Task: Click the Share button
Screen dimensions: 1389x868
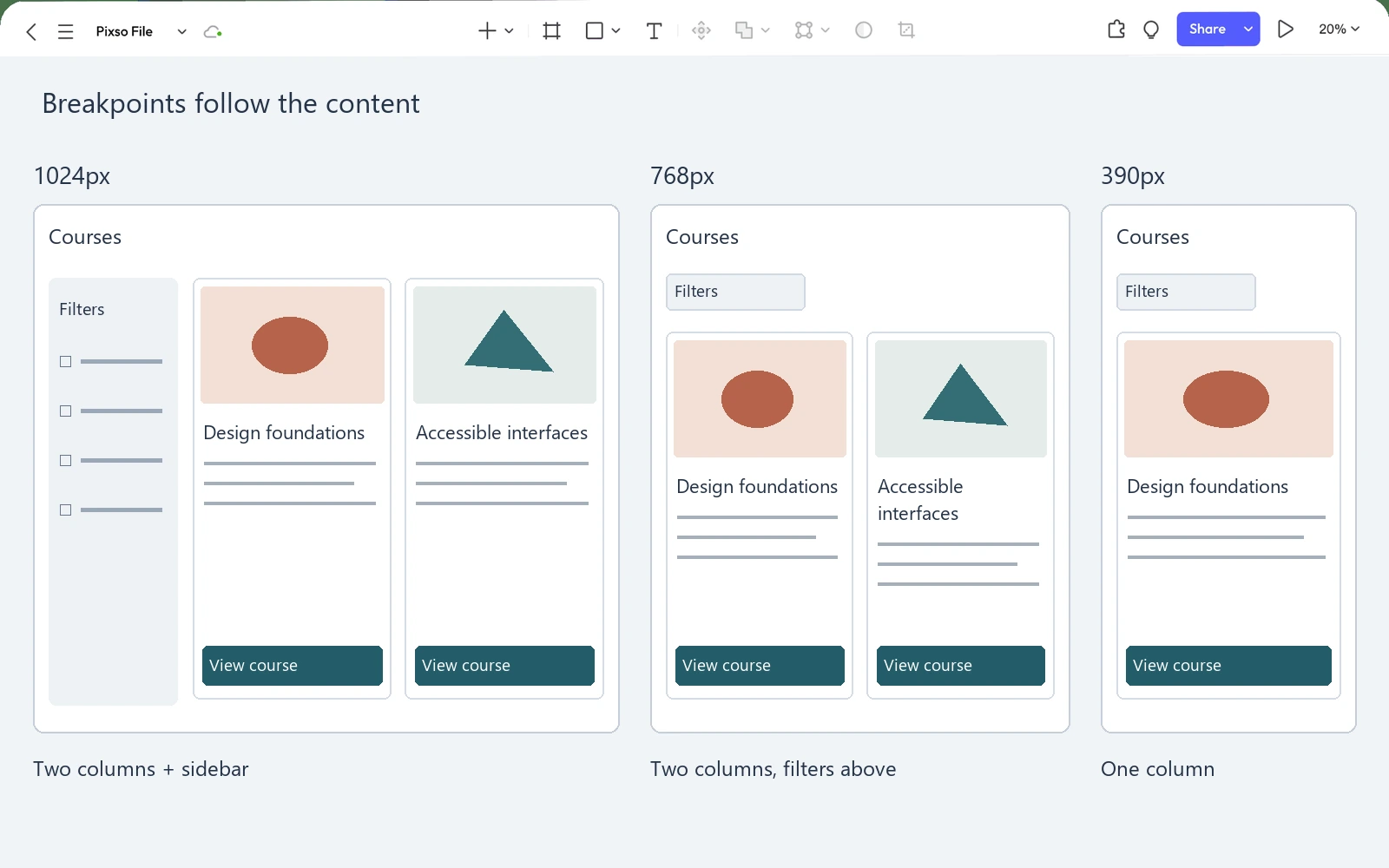Action: 1208,30
